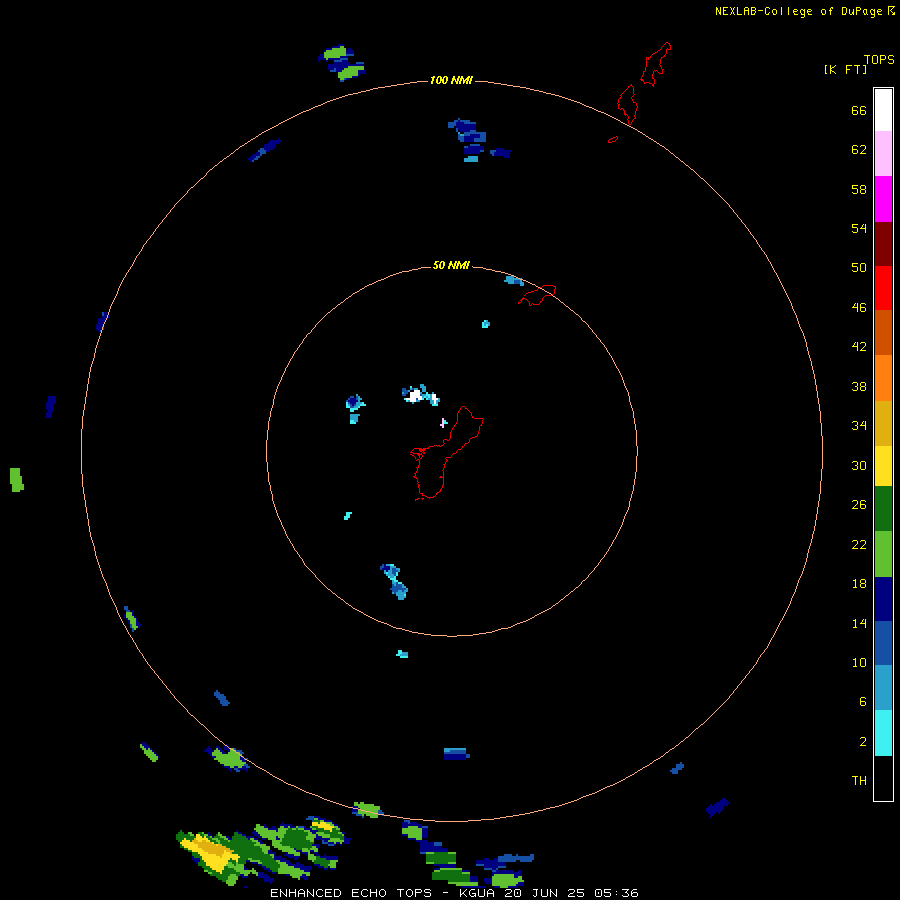This screenshot has height=900, width=900.
Task: Click the dark red (maroon) legend swatch
Action: pos(883,243)
